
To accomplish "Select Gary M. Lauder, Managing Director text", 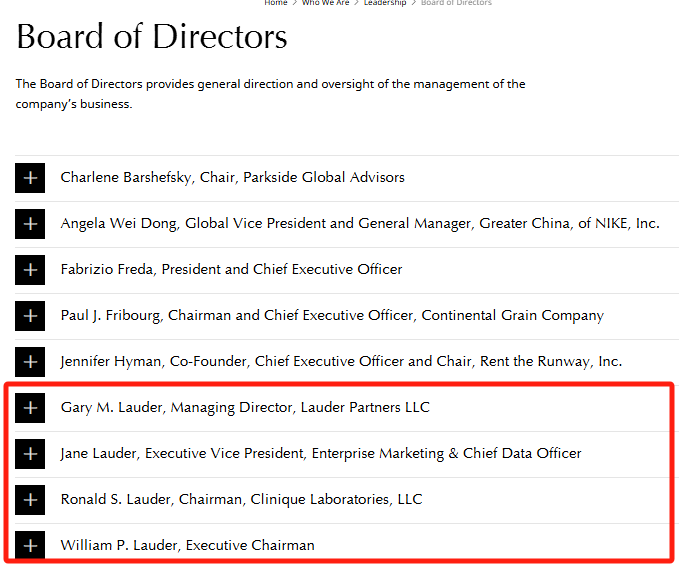I will click(x=245, y=408).
